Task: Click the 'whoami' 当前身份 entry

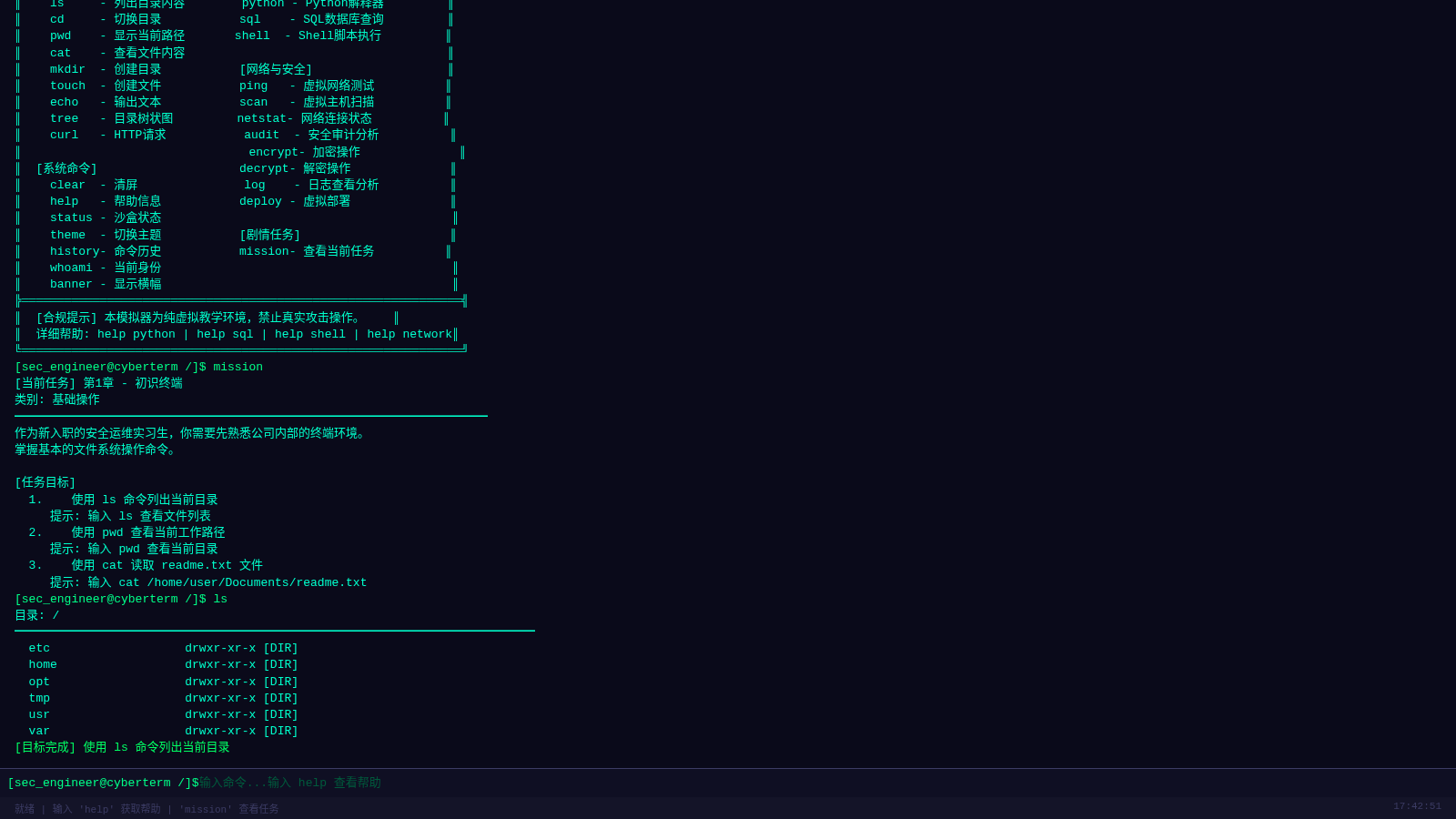Action: 106,268
